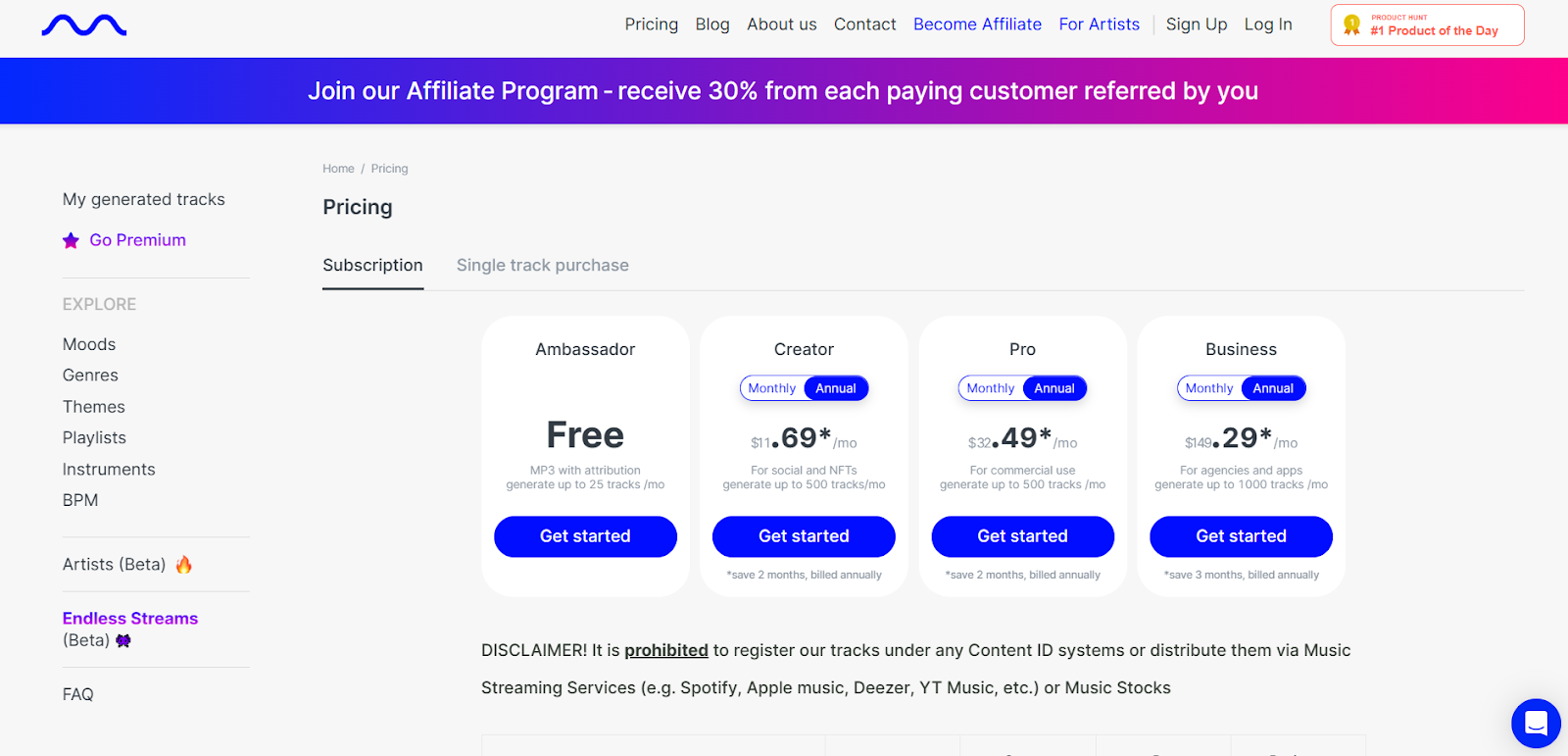Click the Home breadcrumb link

pos(338,169)
